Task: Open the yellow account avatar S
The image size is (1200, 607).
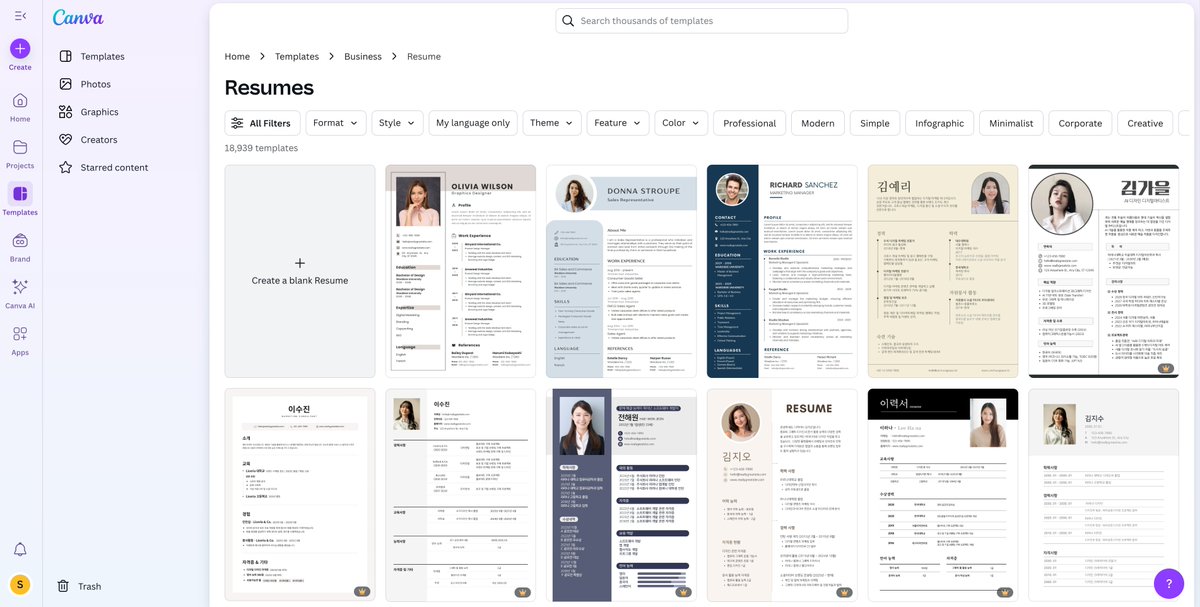Action: 20,584
